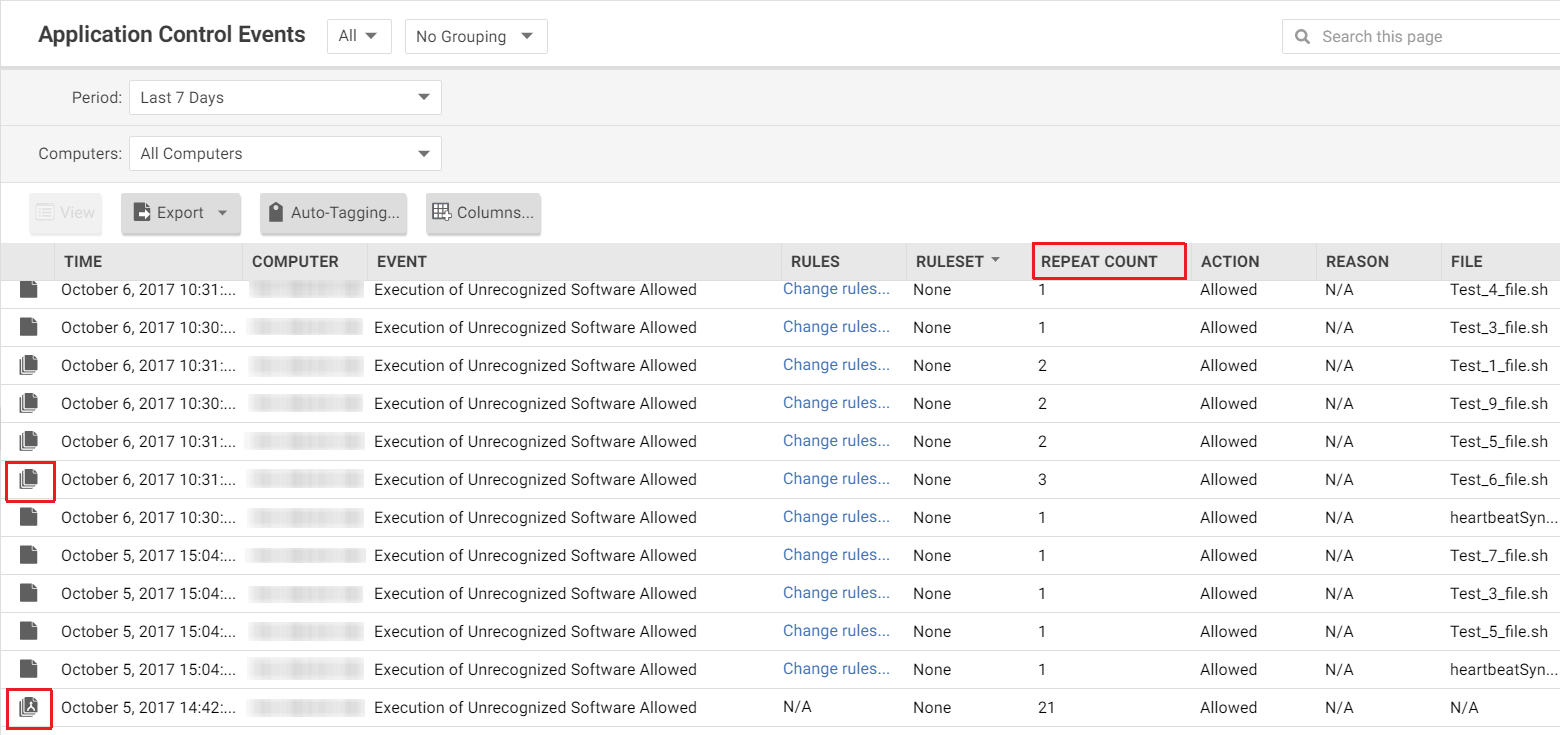This screenshot has height=735, width=1560.
Task: Focus the Search this page field
Action: (1430, 37)
